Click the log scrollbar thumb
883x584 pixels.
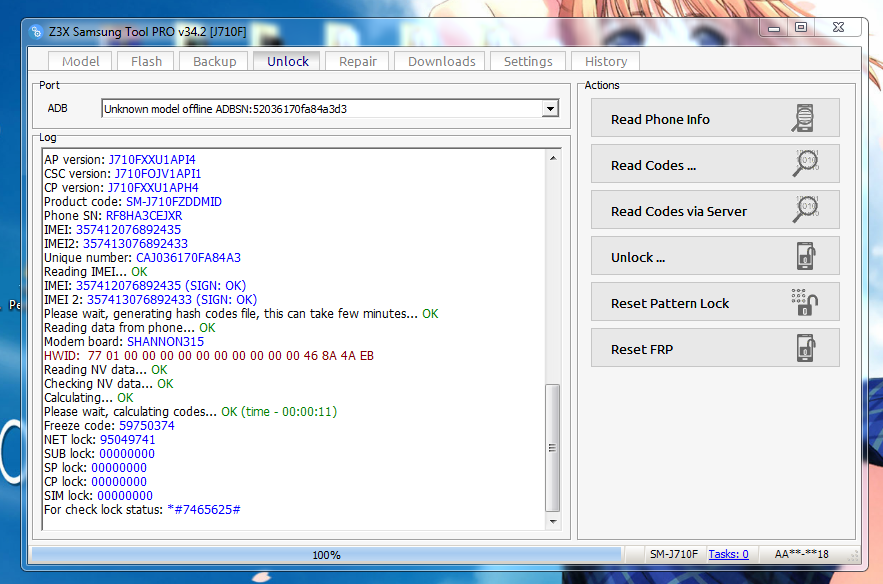(x=553, y=448)
